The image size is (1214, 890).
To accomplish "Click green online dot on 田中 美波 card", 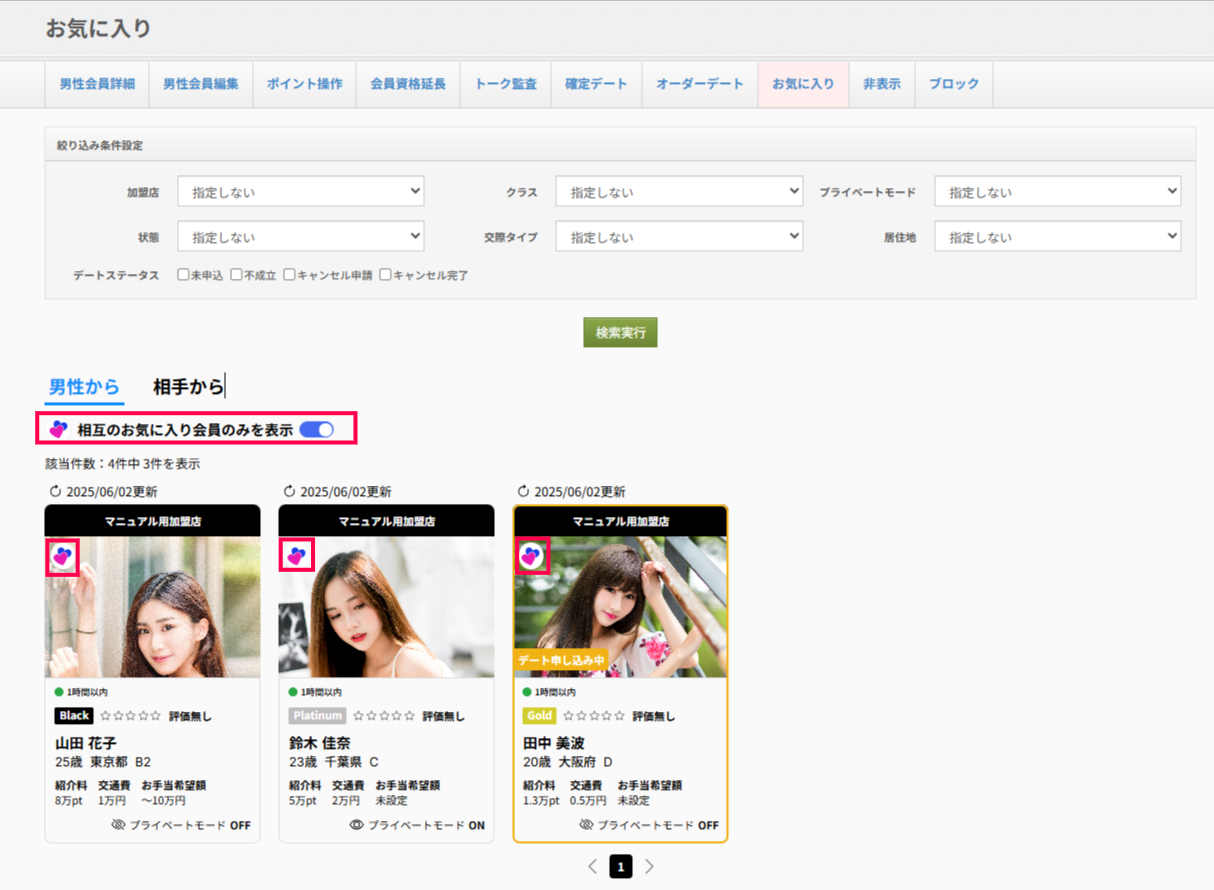I will coord(527,692).
